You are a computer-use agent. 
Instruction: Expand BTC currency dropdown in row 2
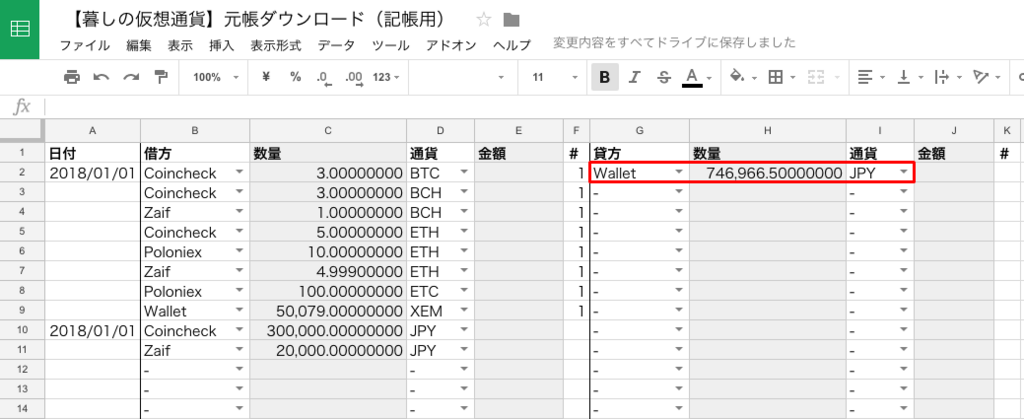click(464, 172)
